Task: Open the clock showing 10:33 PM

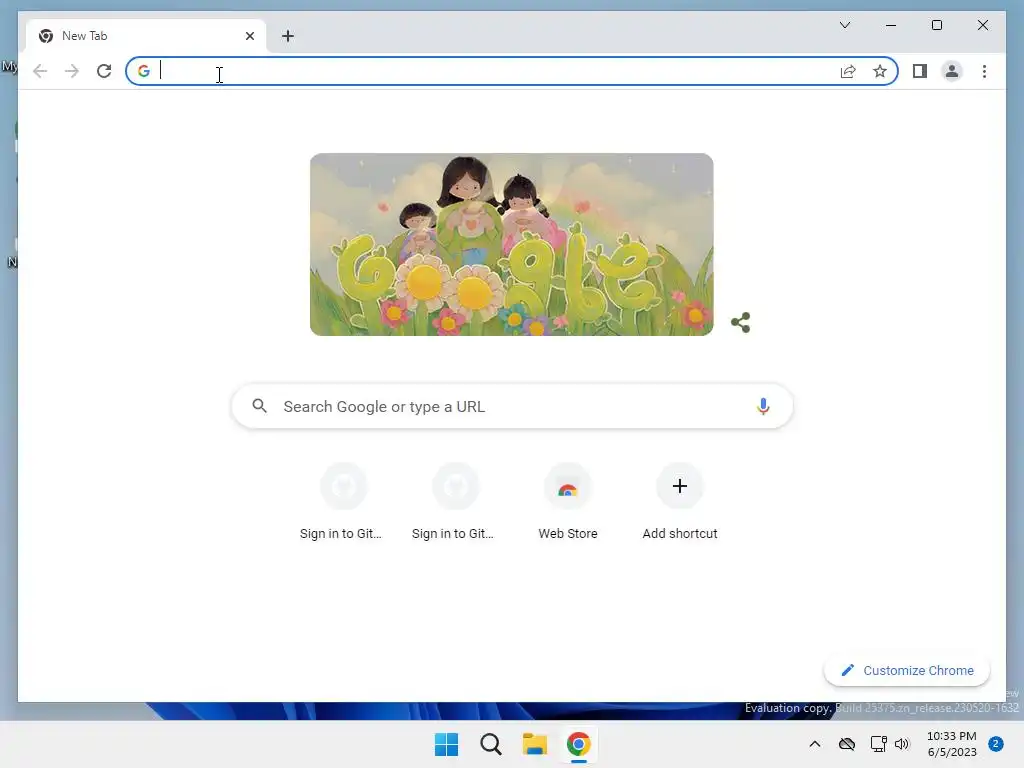Action: (952, 744)
